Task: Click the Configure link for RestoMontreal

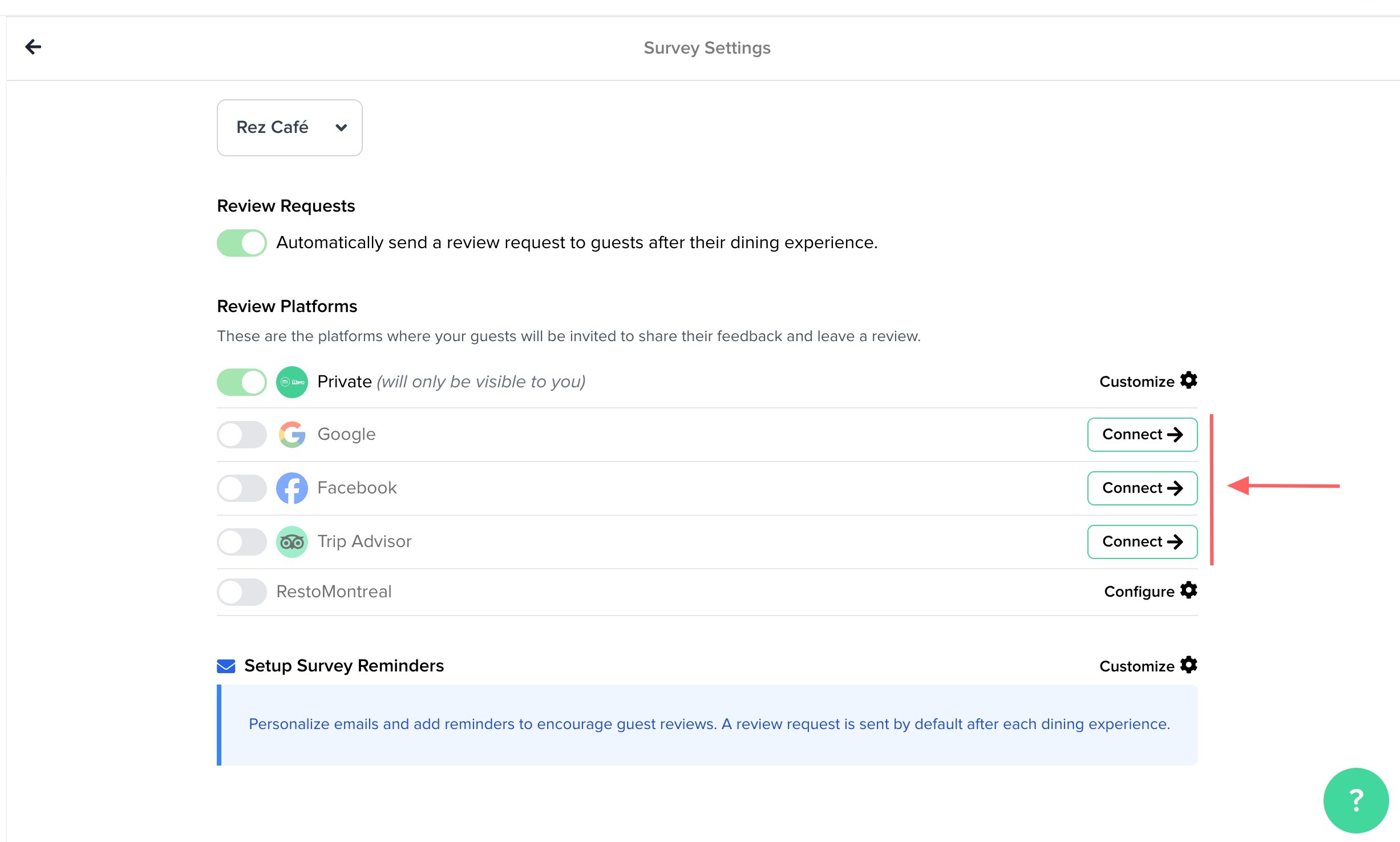Action: point(1139,592)
